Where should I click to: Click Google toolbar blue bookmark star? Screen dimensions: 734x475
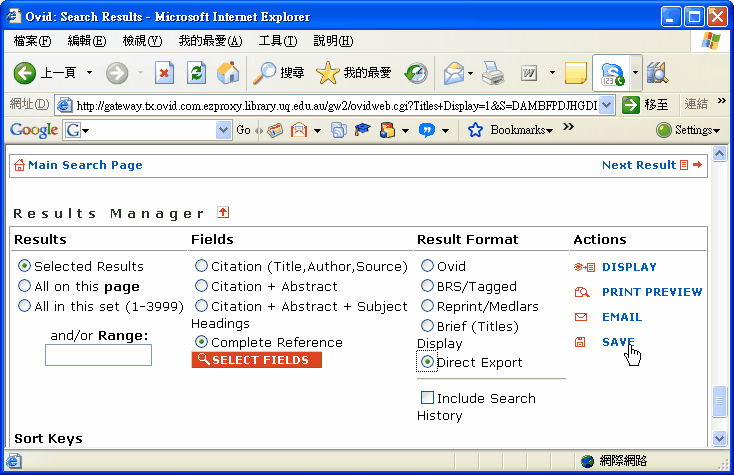pyautogui.click(x=475, y=130)
